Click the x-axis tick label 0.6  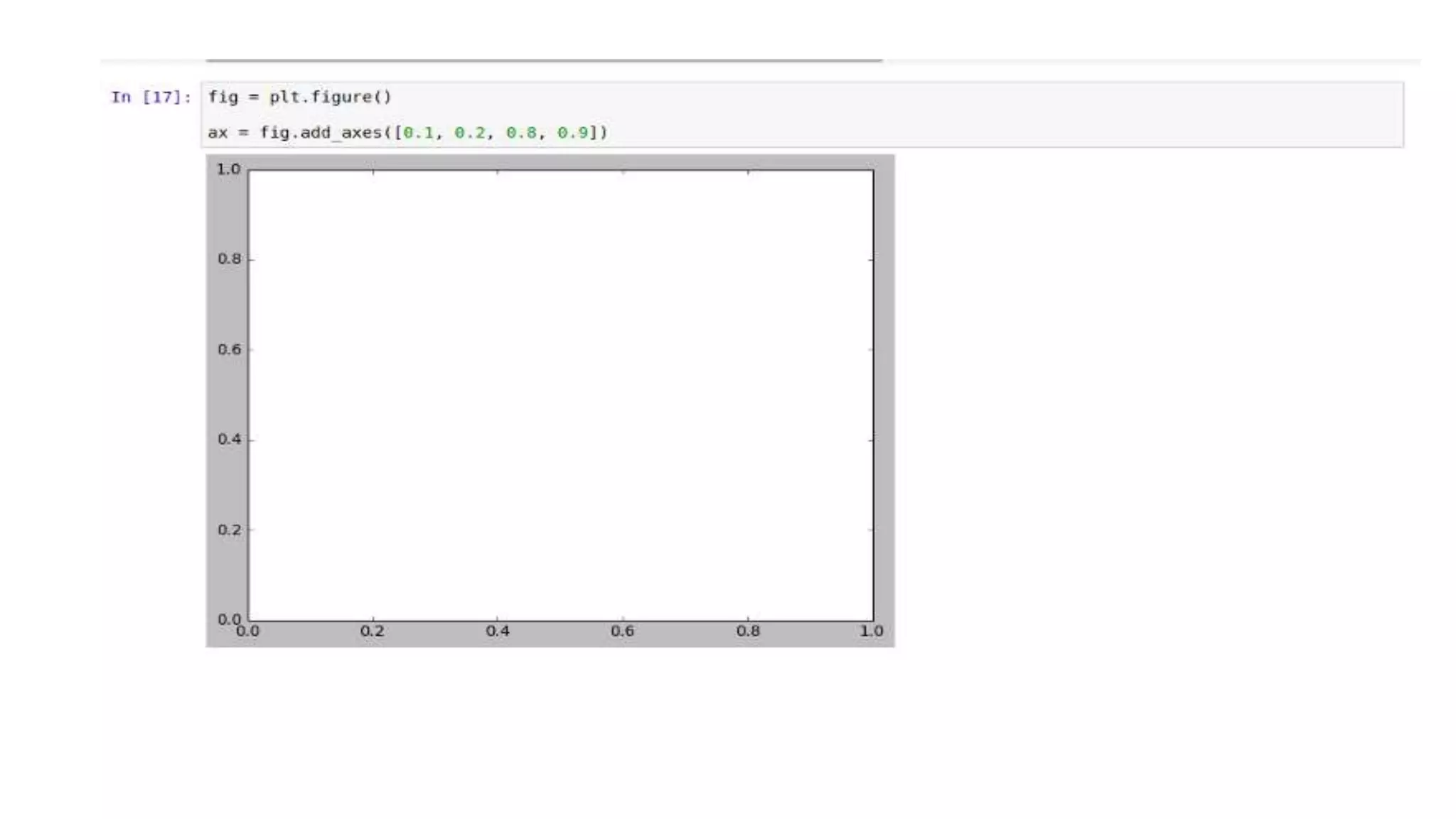tap(622, 631)
